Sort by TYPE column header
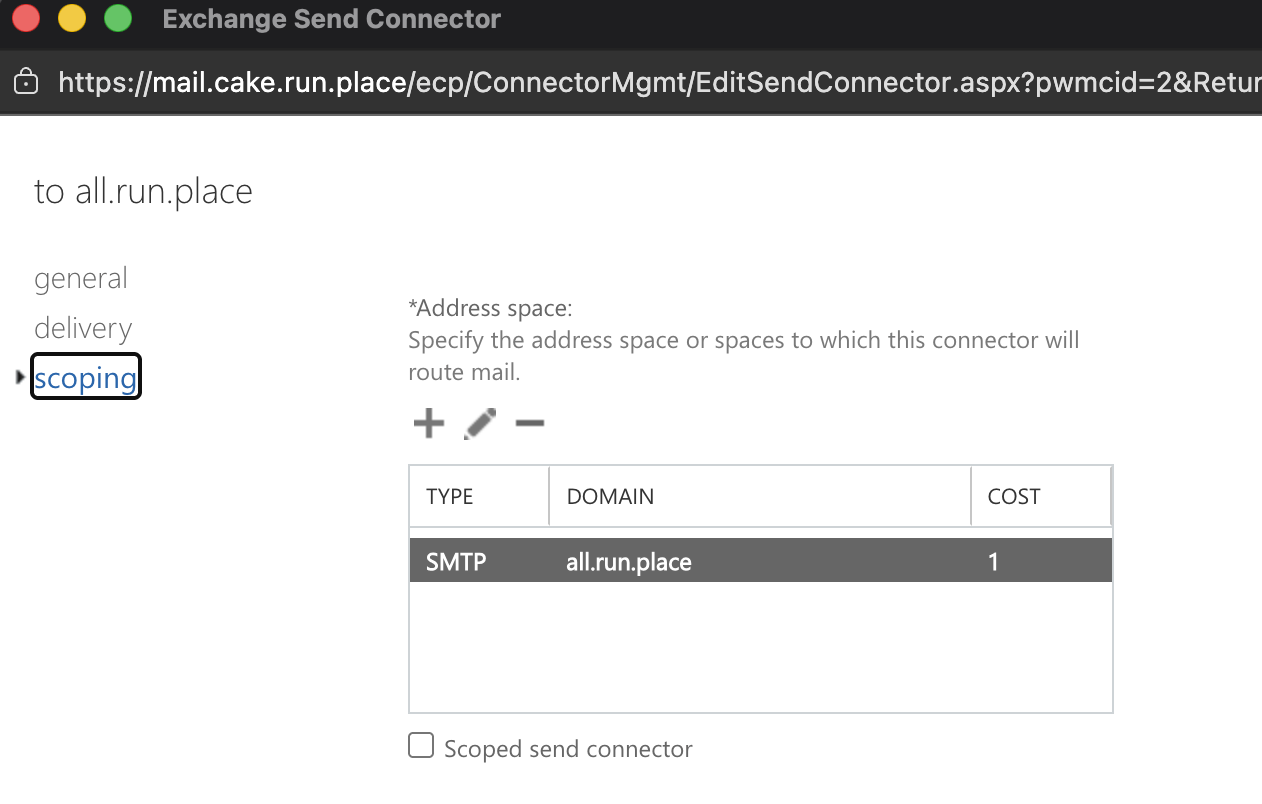The width and height of the screenshot is (1262, 804). coord(450,496)
